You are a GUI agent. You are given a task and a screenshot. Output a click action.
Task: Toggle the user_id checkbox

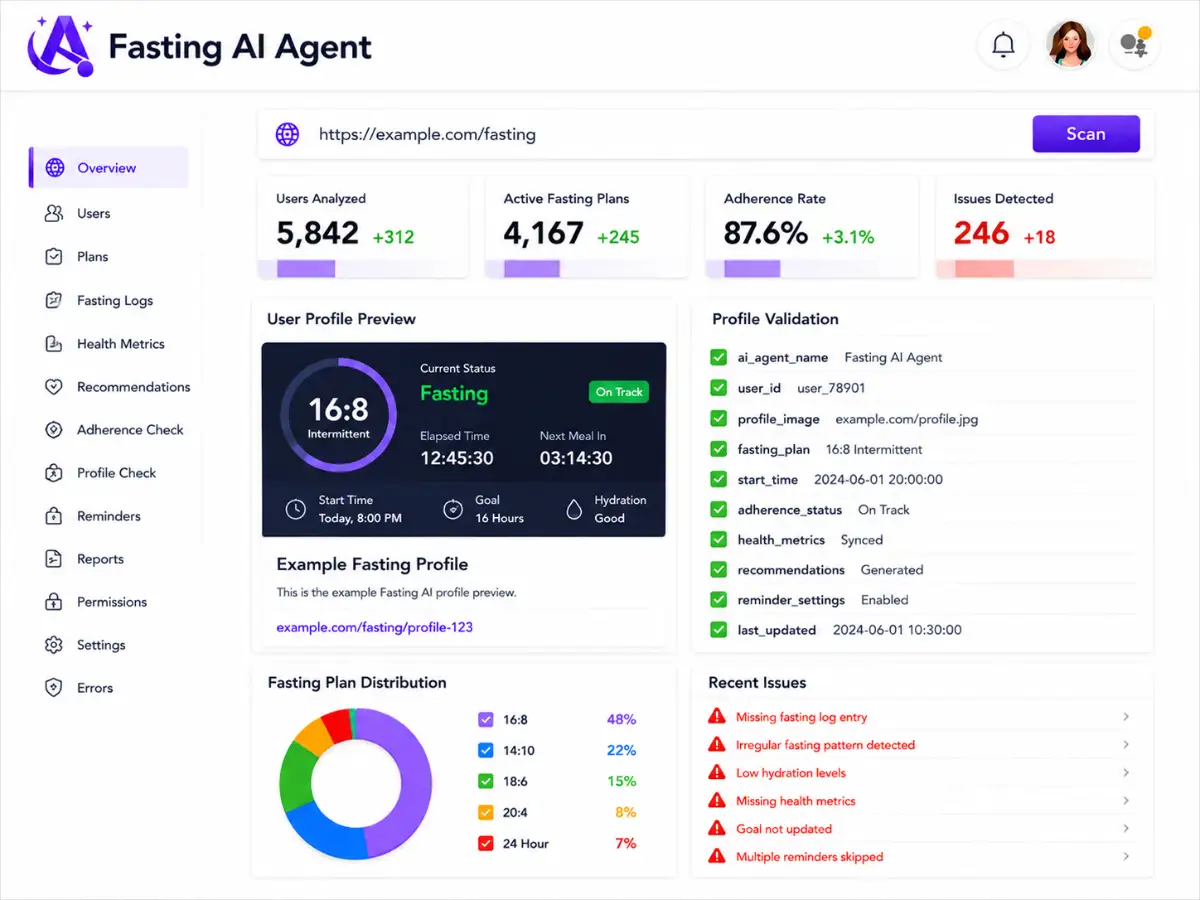coord(718,388)
